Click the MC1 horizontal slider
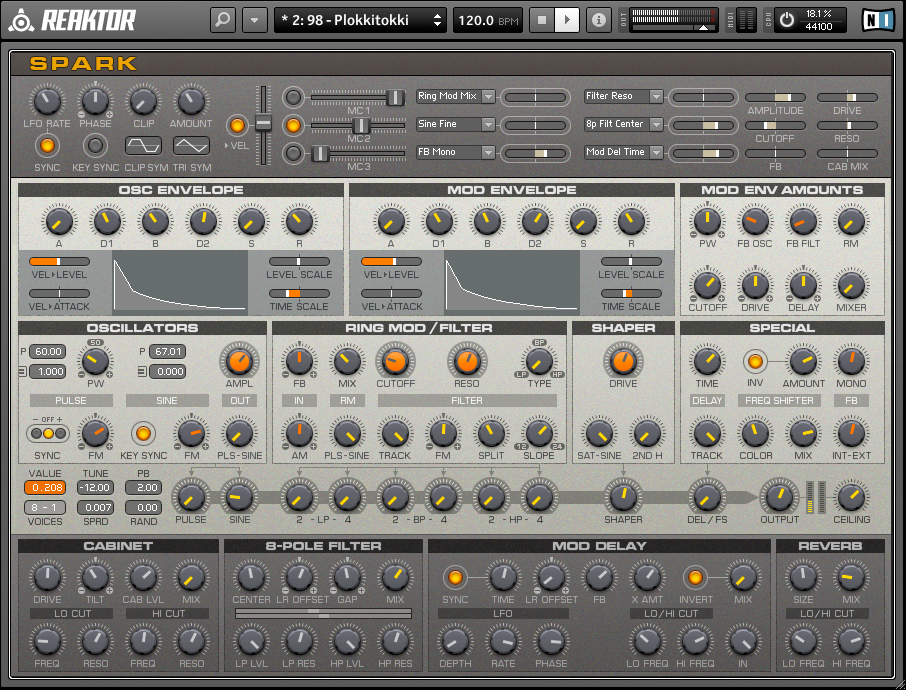The width and height of the screenshot is (906, 690). (358, 97)
